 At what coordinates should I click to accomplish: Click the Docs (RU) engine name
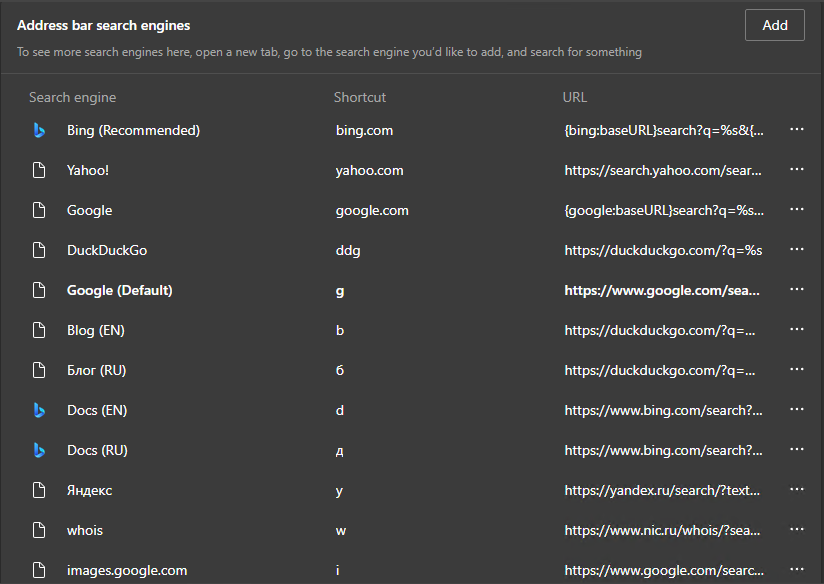(x=97, y=450)
